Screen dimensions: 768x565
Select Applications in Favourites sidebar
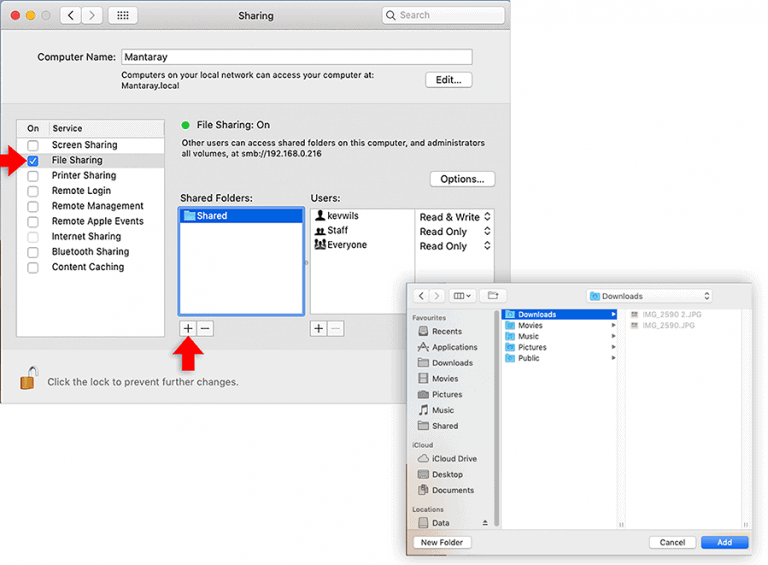446,347
